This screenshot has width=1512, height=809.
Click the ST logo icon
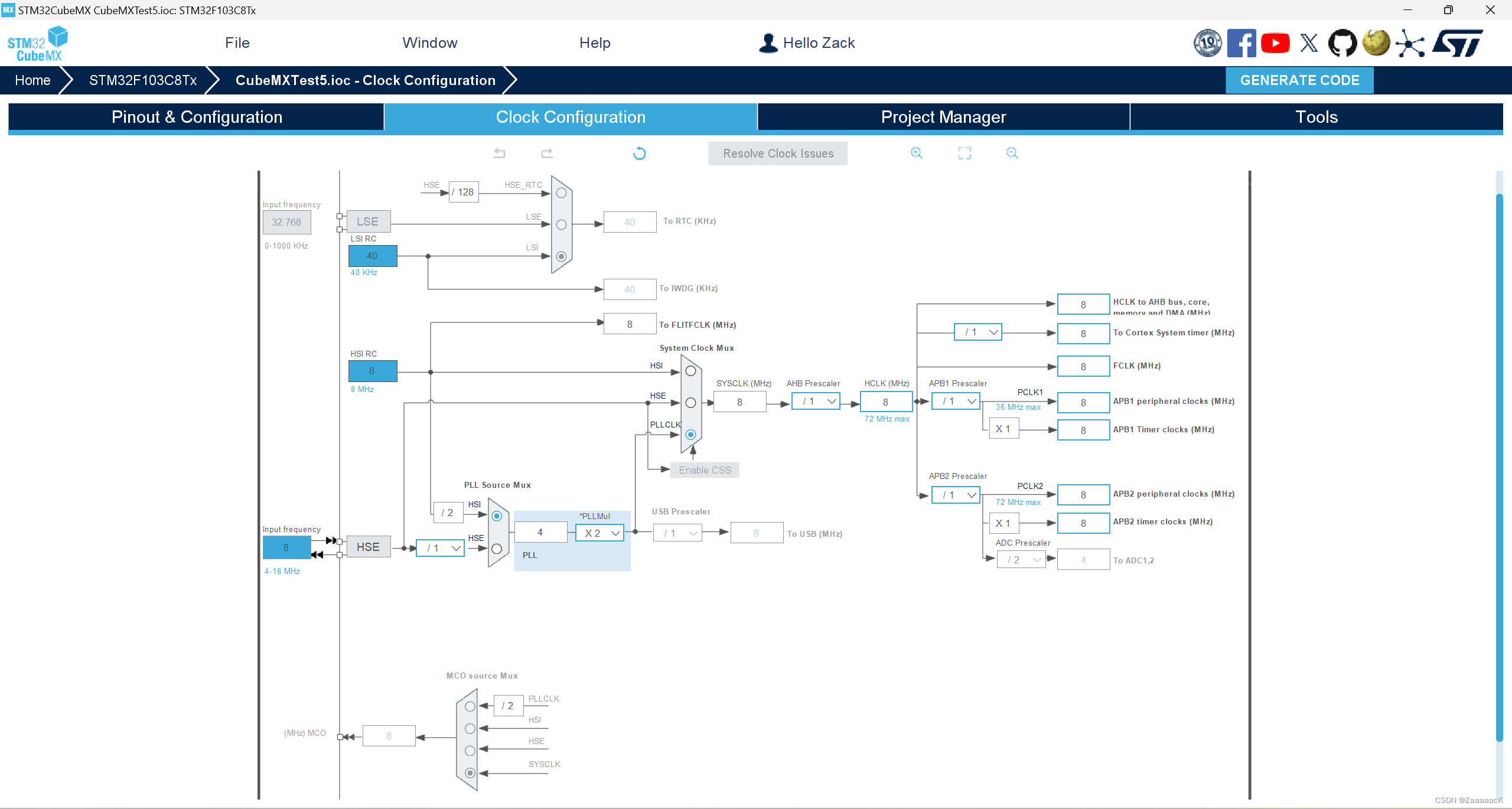(1458, 43)
